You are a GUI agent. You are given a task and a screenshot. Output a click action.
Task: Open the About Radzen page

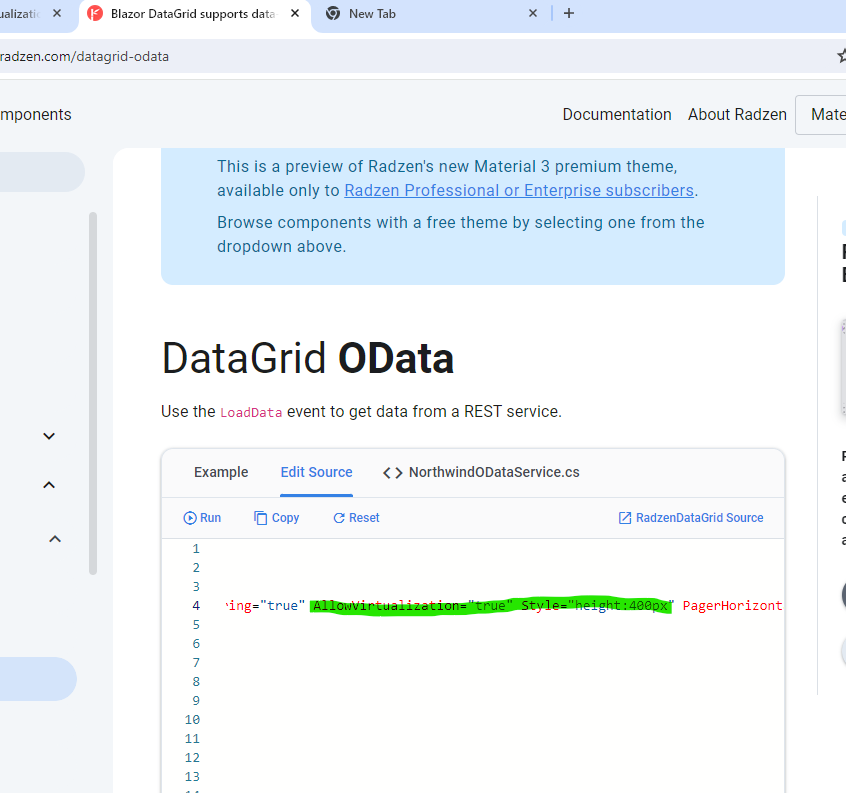(x=737, y=114)
